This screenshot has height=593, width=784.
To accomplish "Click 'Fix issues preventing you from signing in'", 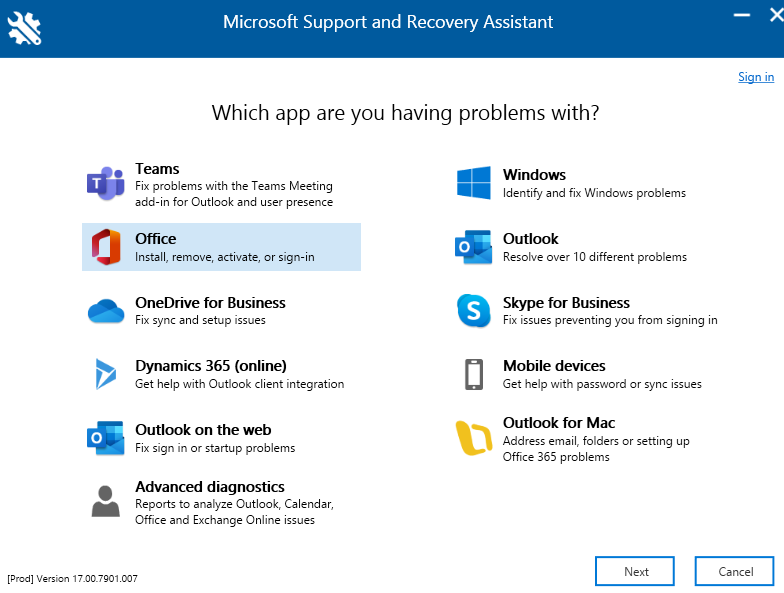I will (610, 320).
